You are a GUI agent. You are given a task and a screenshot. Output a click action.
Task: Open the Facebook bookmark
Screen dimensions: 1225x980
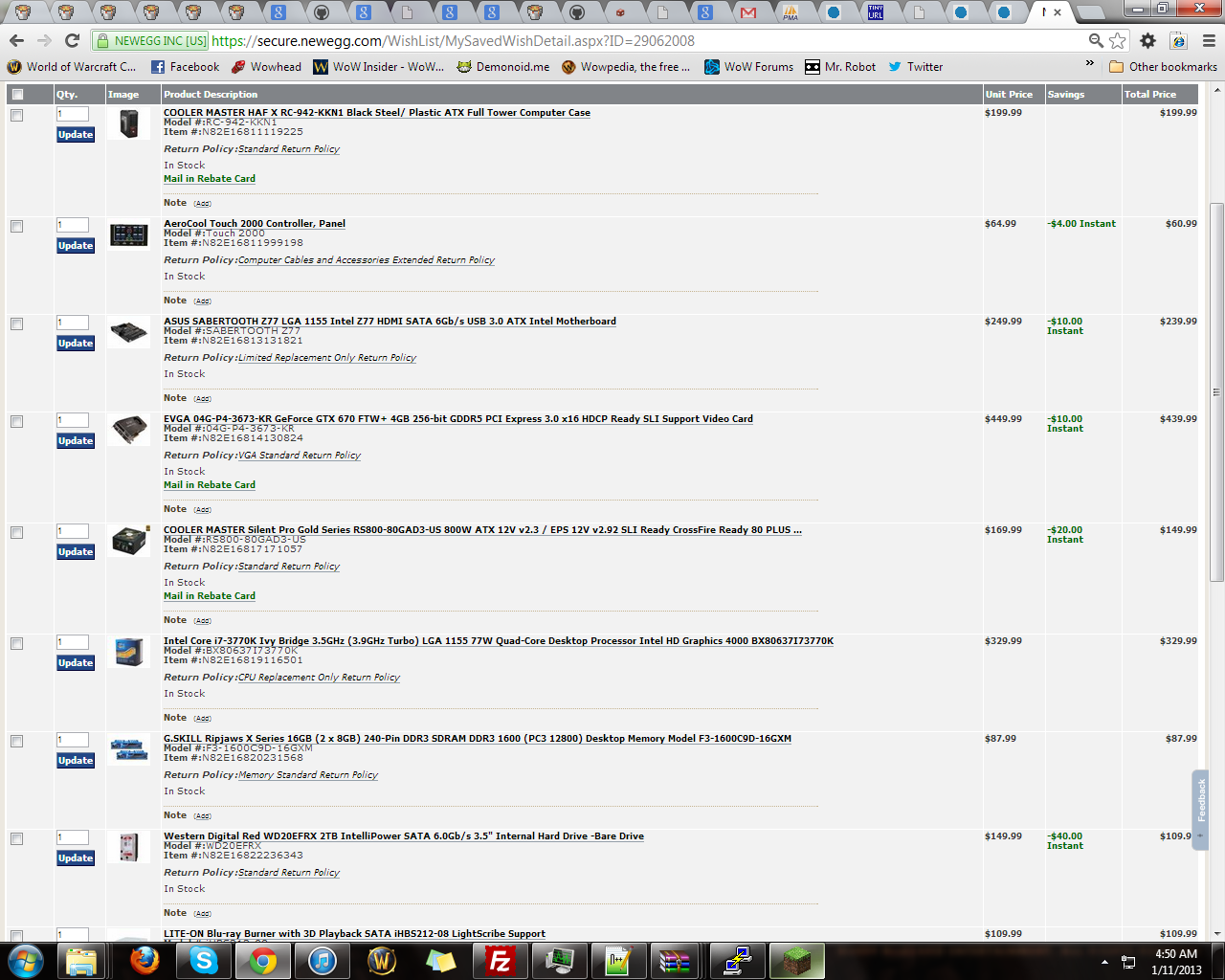click(x=186, y=67)
